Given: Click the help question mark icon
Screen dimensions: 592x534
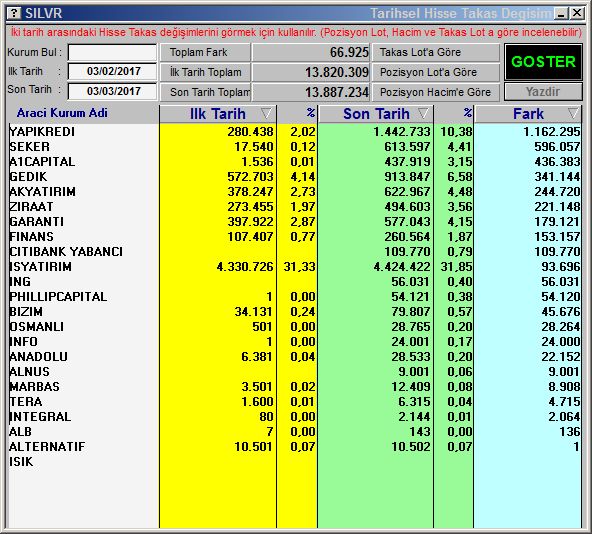Looking at the screenshot, I should click(14, 13).
